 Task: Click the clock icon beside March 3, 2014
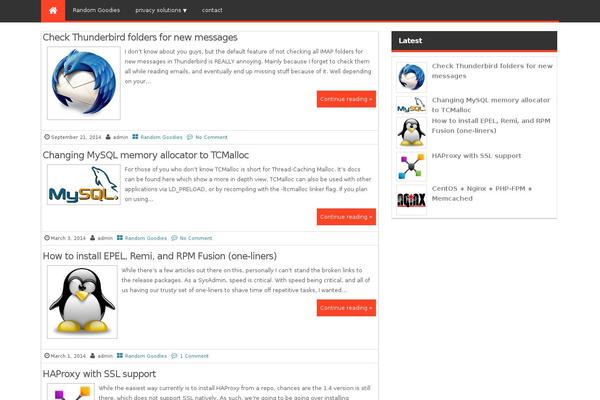coord(47,238)
